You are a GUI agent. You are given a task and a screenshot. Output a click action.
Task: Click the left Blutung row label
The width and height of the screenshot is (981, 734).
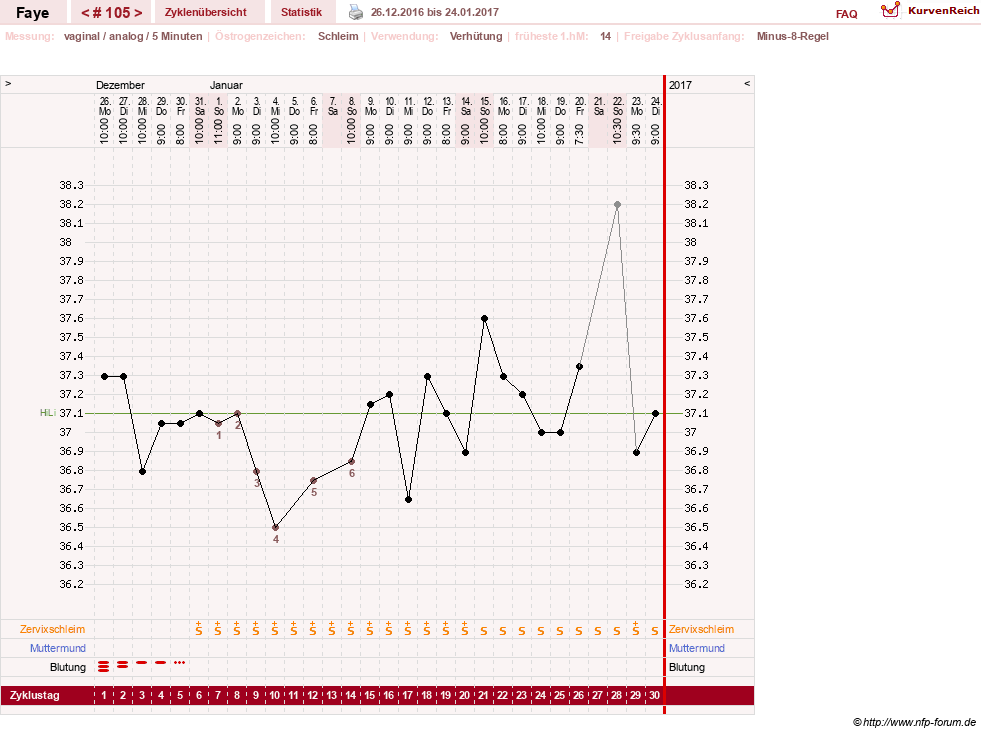point(68,667)
